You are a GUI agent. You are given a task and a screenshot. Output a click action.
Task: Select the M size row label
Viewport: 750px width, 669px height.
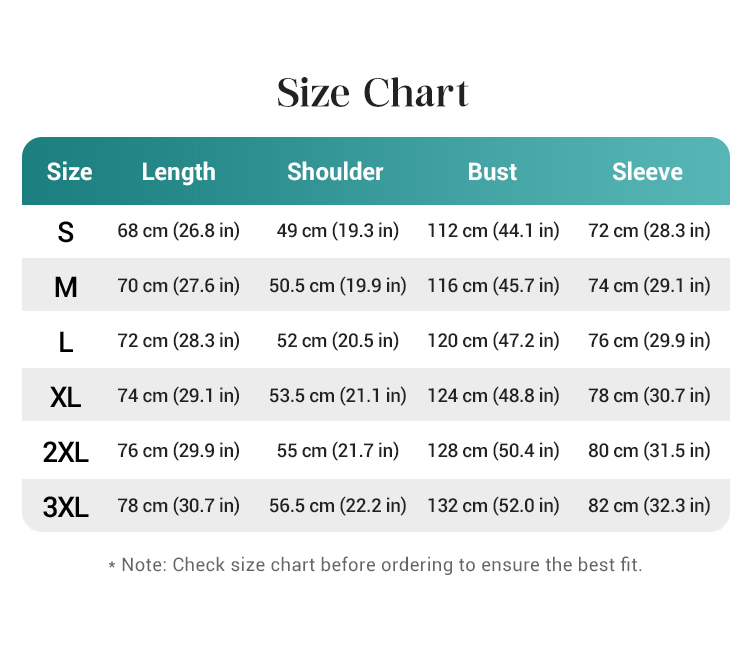(x=66, y=287)
